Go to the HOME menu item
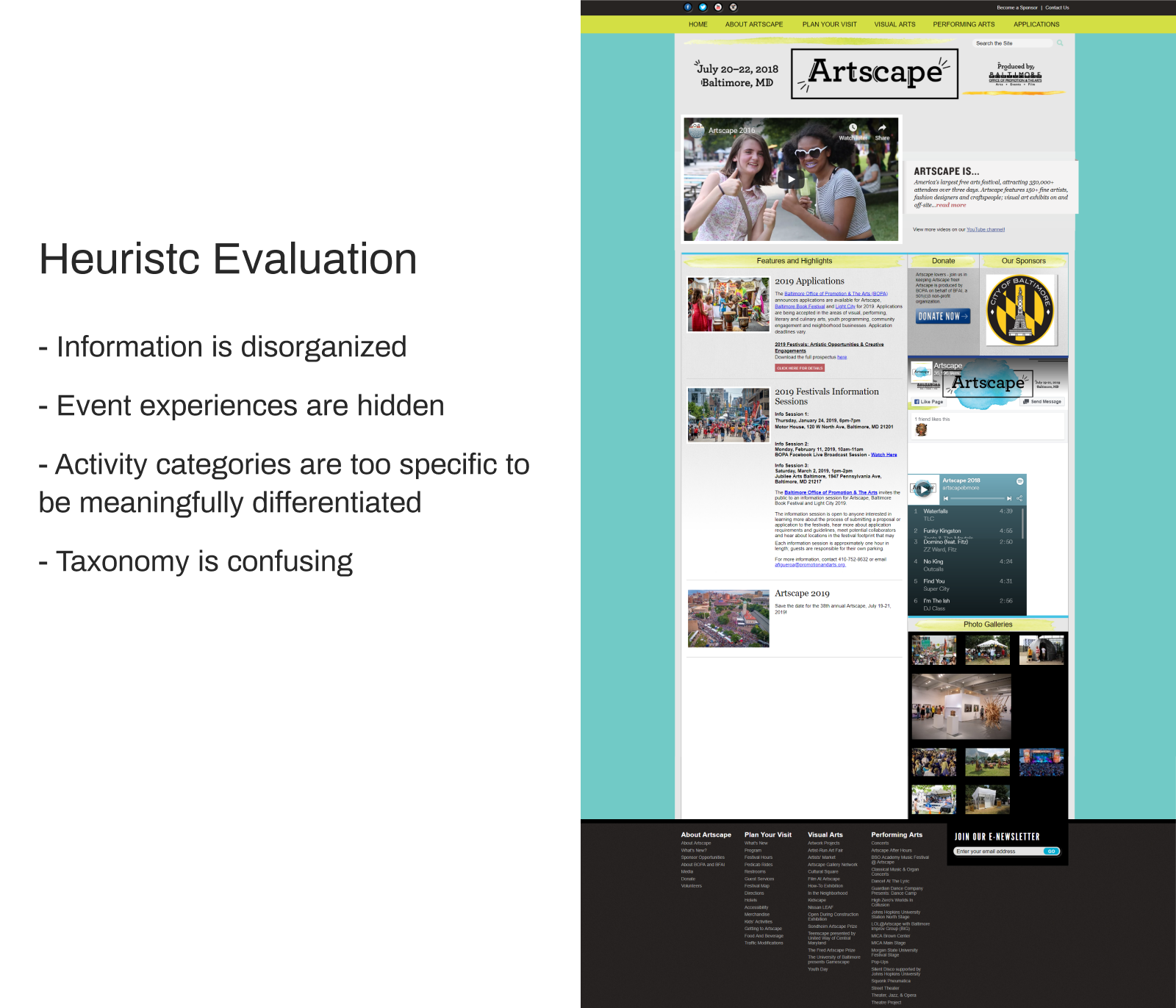This screenshot has width=1176, height=1008. (698, 24)
